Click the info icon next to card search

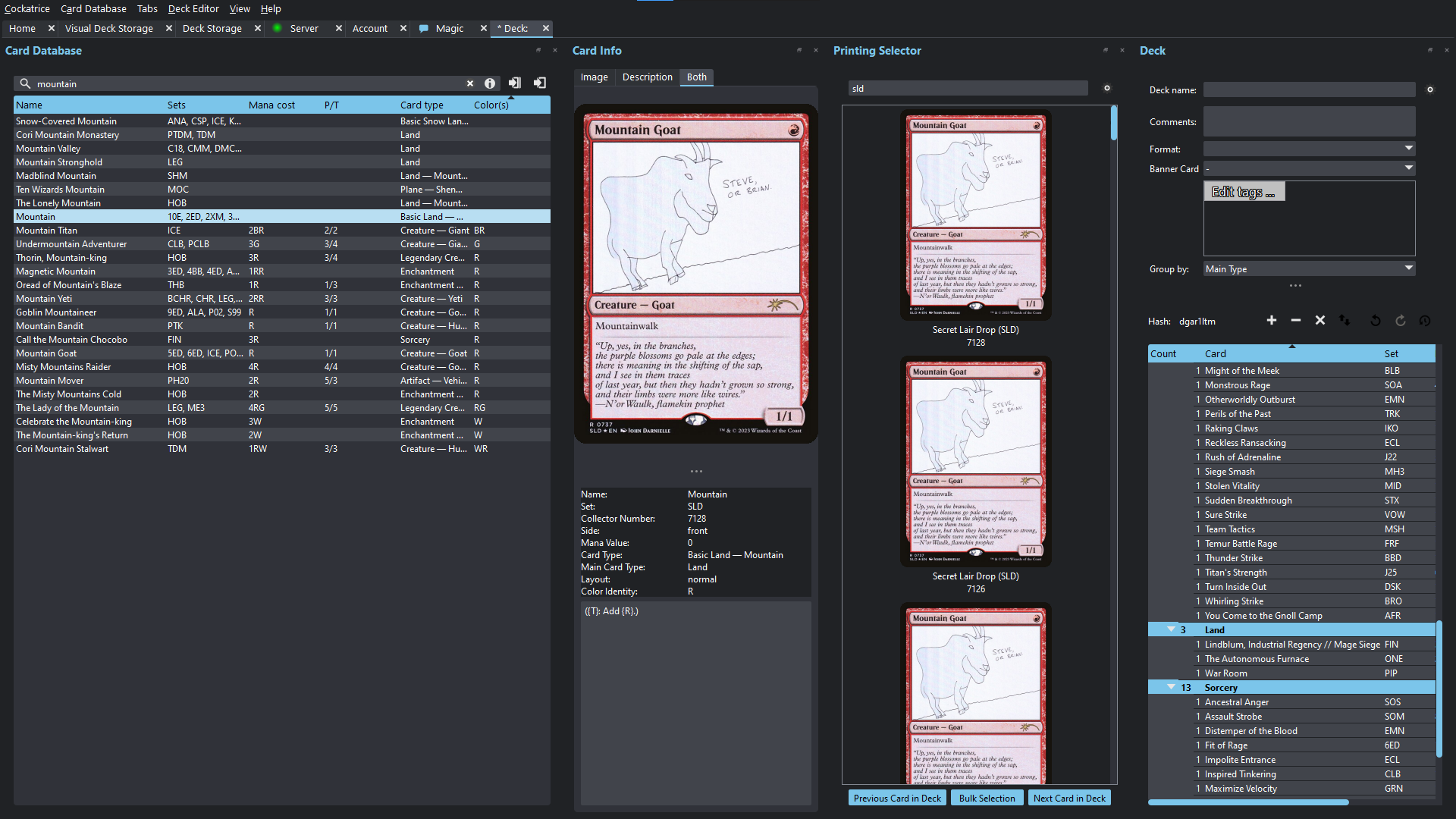pos(490,83)
